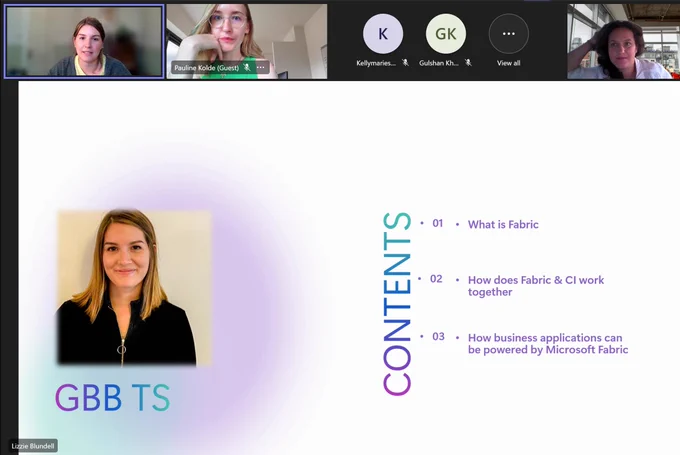Click the GBB TS title text

[x=112, y=397]
